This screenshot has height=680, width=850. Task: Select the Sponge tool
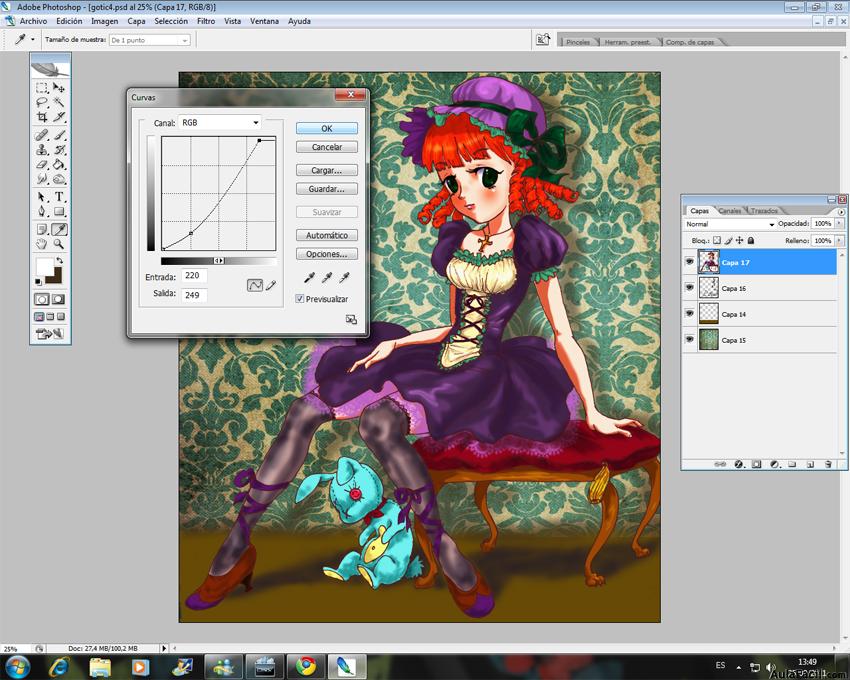coord(59,178)
